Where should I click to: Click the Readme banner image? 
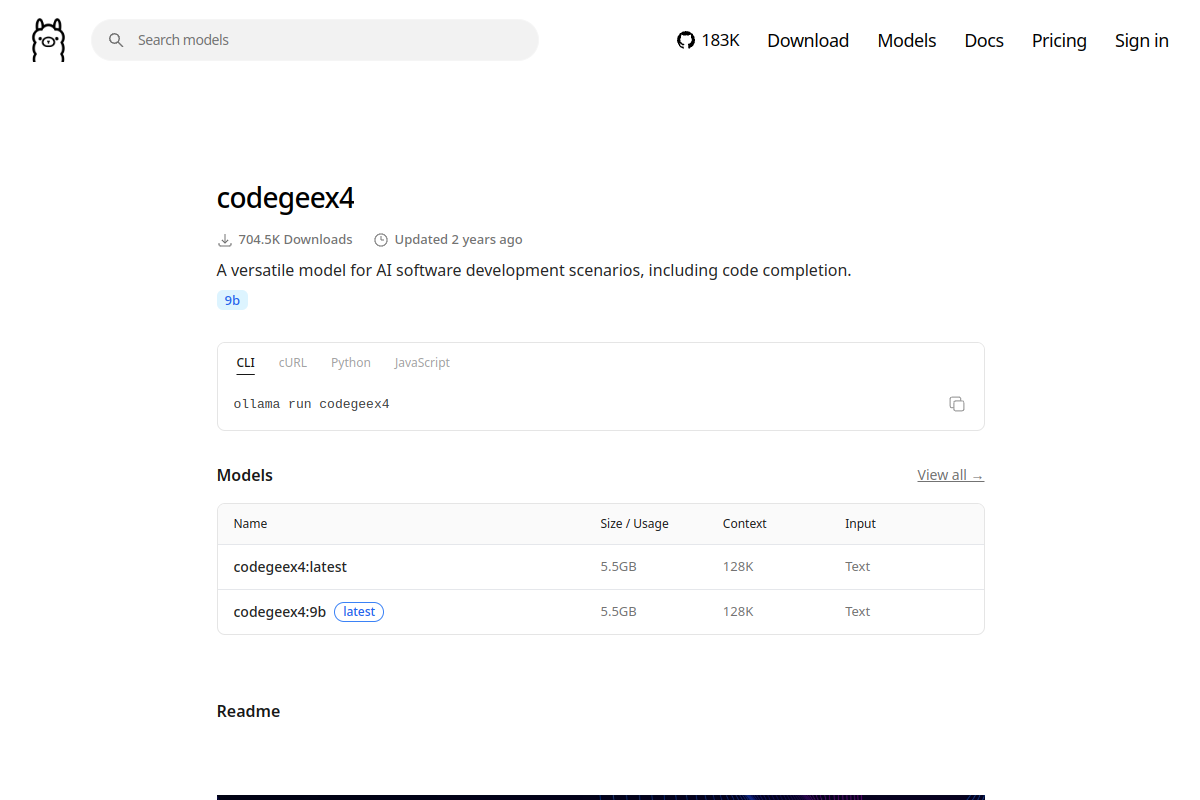pos(601,797)
